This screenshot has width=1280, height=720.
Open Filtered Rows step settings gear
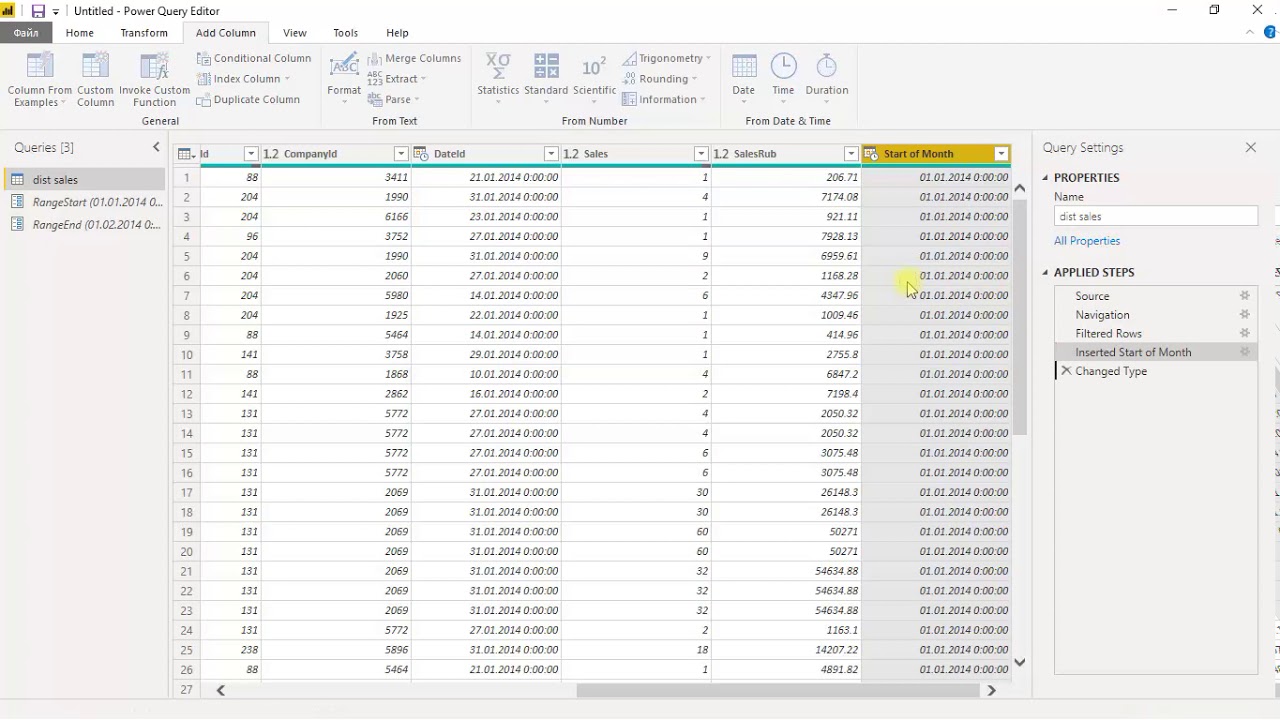(x=1245, y=334)
